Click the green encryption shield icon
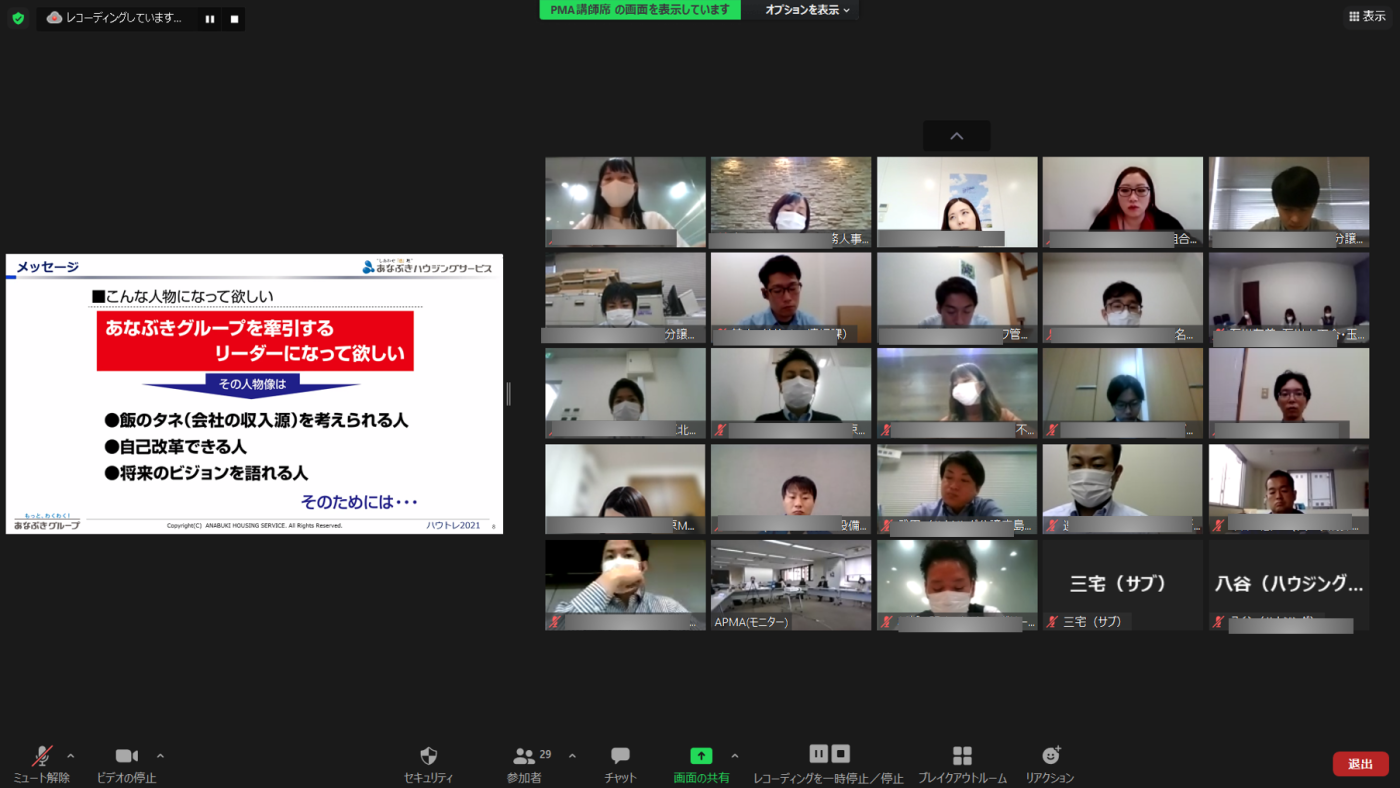This screenshot has height=788, width=1400. (18, 18)
